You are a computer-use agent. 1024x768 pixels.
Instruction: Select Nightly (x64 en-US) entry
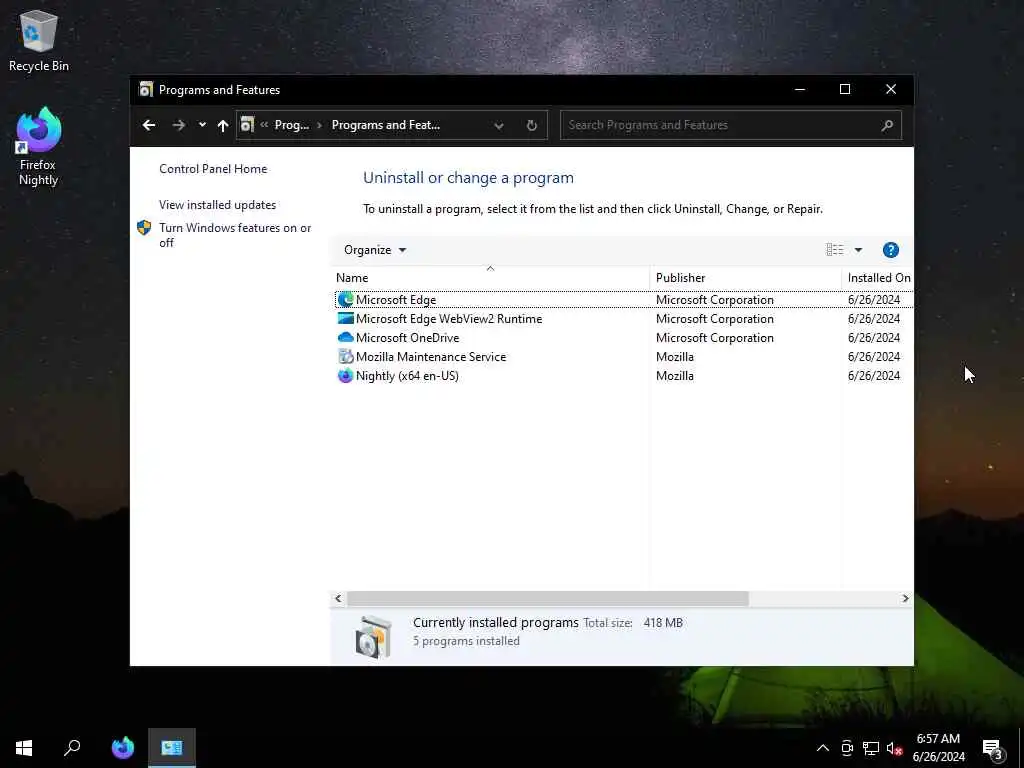tap(624, 376)
